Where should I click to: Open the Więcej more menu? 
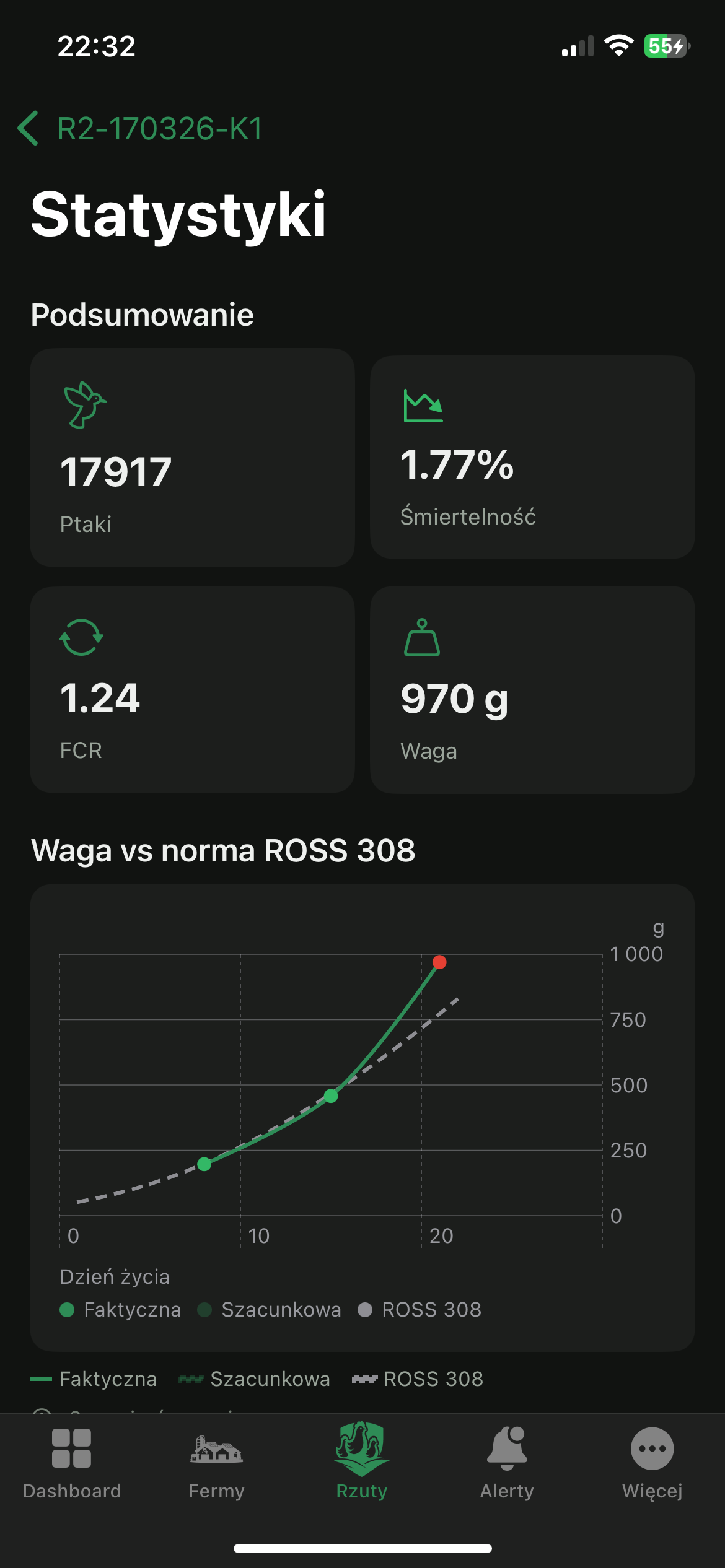click(x=652, y=1461)
